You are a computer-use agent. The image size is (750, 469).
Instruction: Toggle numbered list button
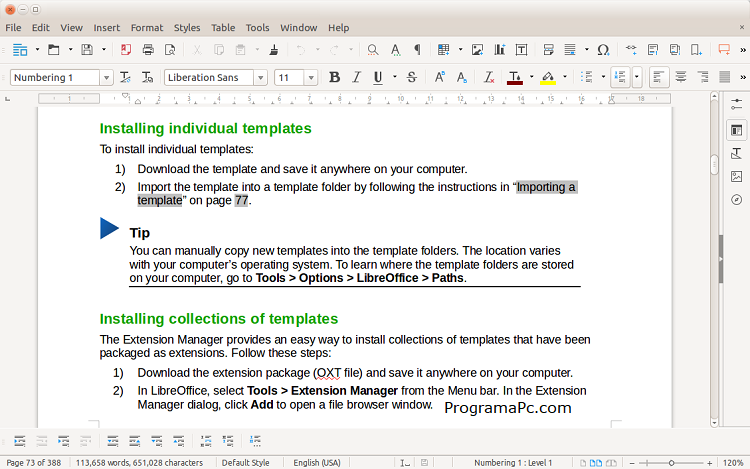point(620,77)
